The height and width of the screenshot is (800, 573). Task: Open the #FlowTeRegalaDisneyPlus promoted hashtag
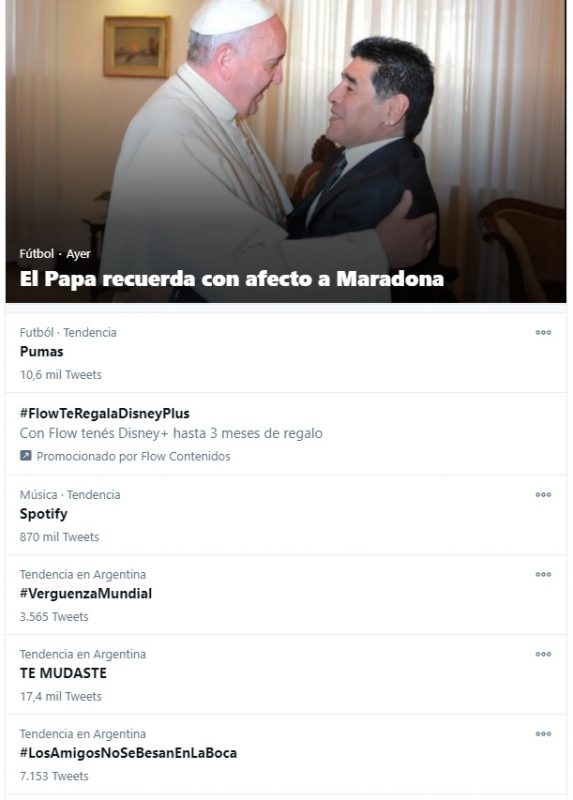tap(105, 413)
